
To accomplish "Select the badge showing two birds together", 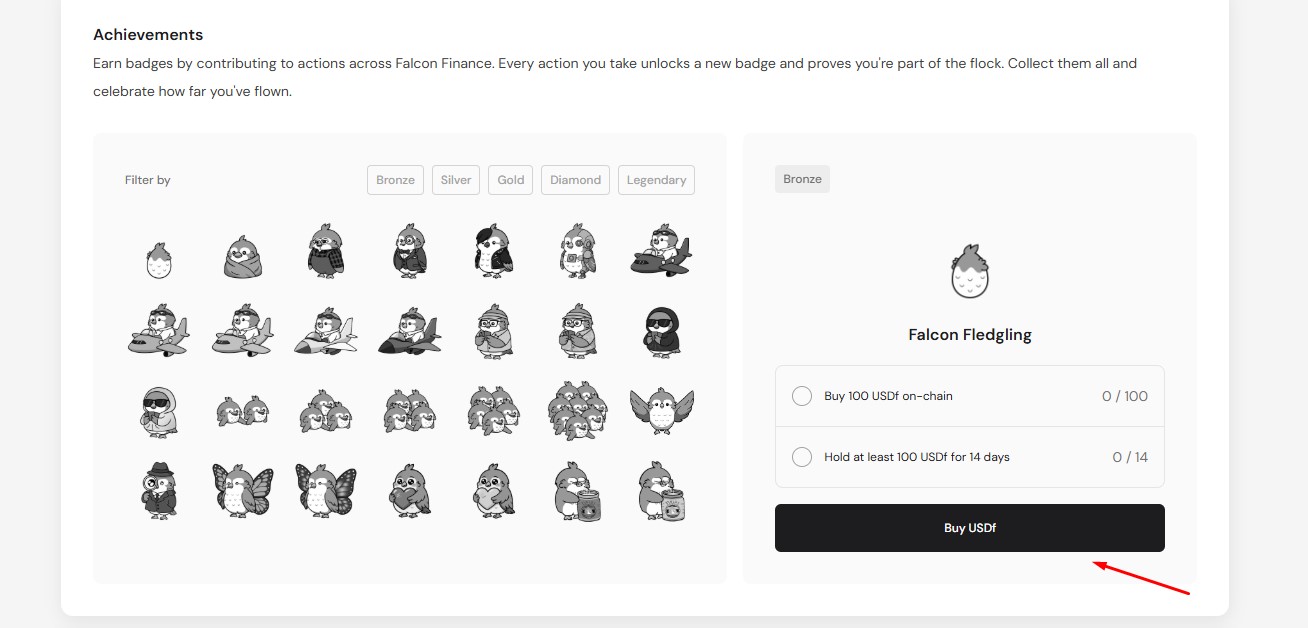I will point(242,410).
